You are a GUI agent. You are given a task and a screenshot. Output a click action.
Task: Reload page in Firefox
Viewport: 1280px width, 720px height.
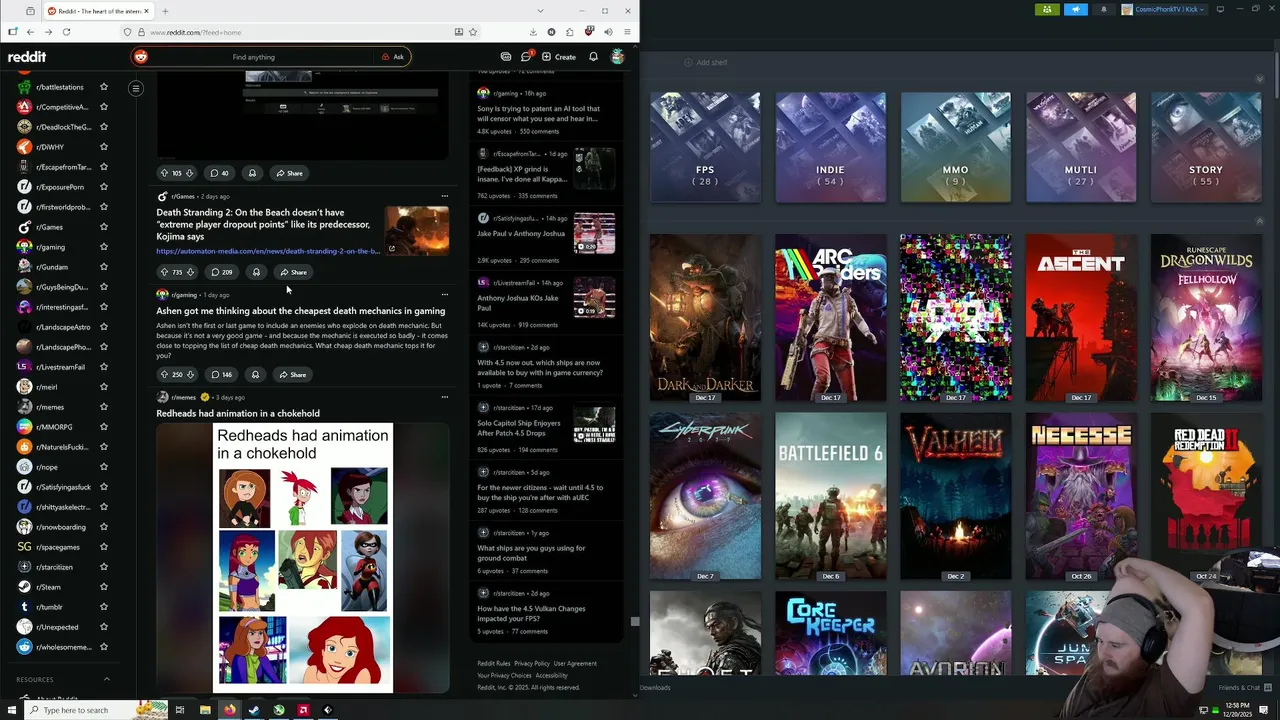(x=66, y=32)
